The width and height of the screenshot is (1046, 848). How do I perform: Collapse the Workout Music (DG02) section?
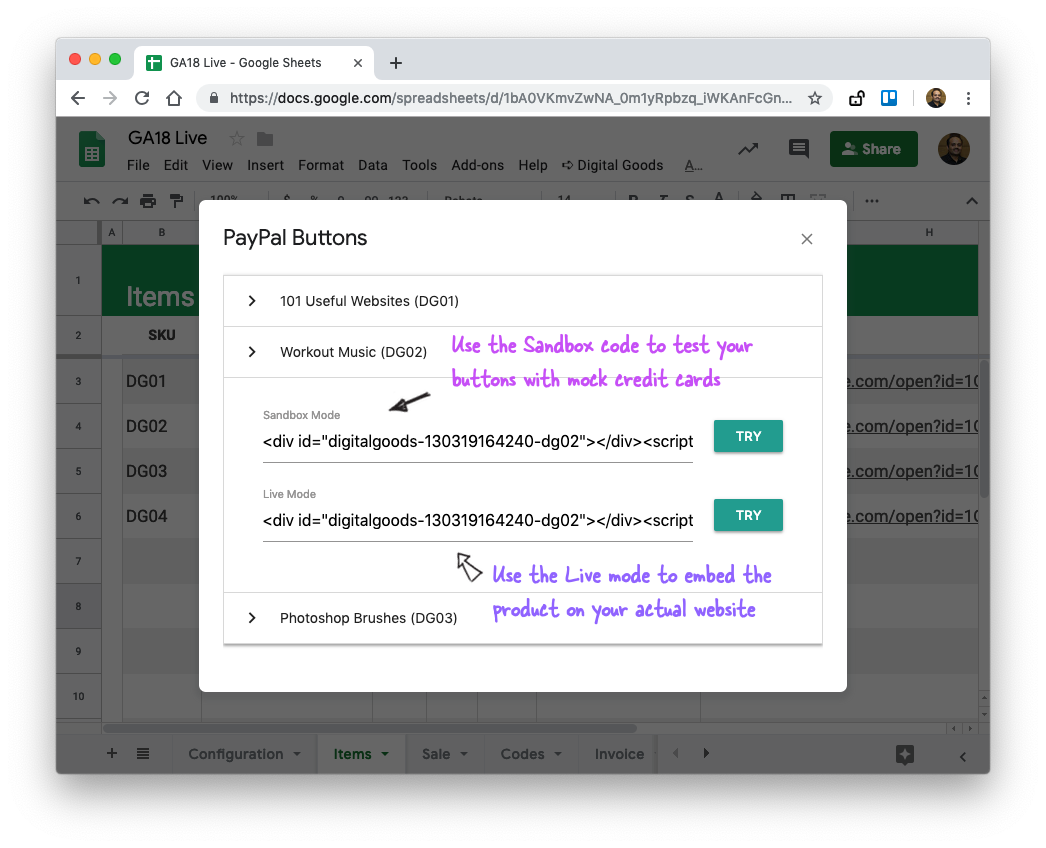click(x=251, y=351)
